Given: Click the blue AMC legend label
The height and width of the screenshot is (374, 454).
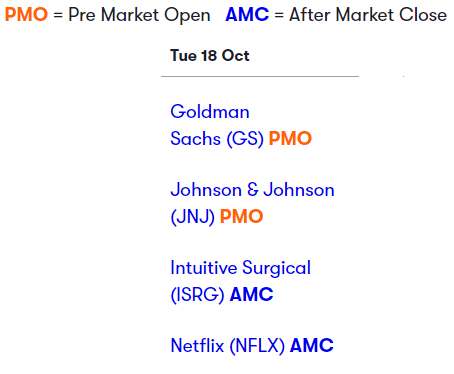Looking at the screenshot, I should 247,15.
